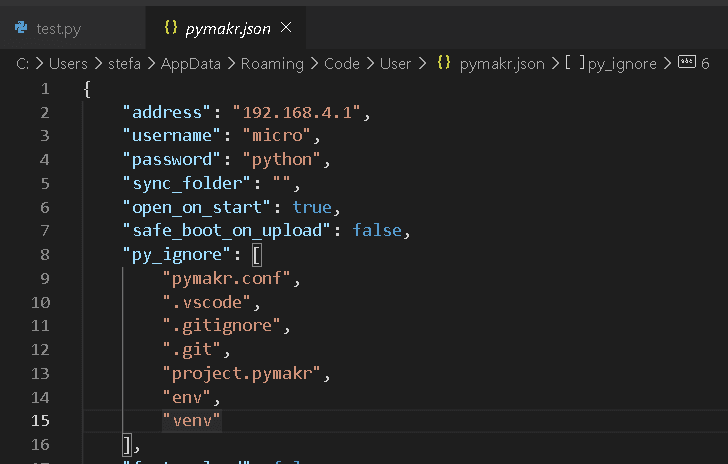This screenshot has width=728, height=464.
Task: Open the Users breadcrumb segment
Action: 68,63
